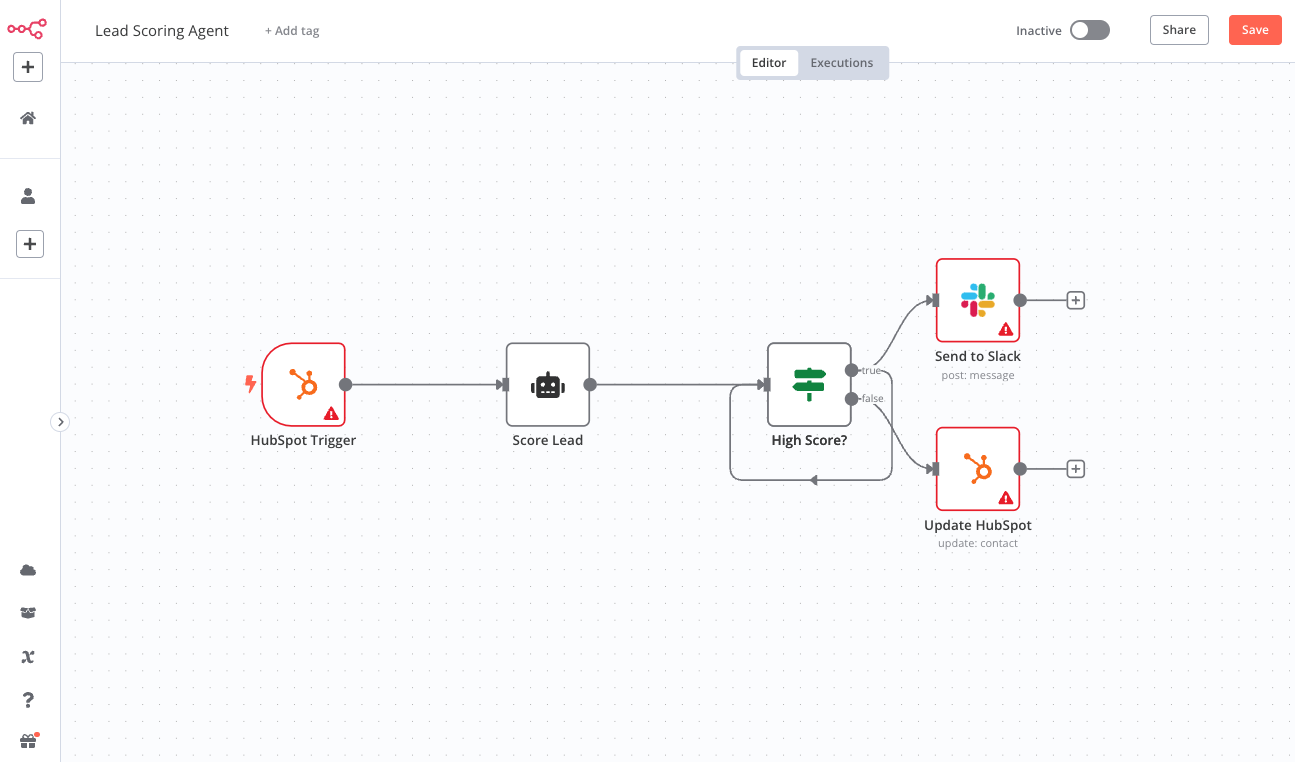The image size is (1295, 762).
Task: Open the Home icon in sidebar
Action: 28,118
